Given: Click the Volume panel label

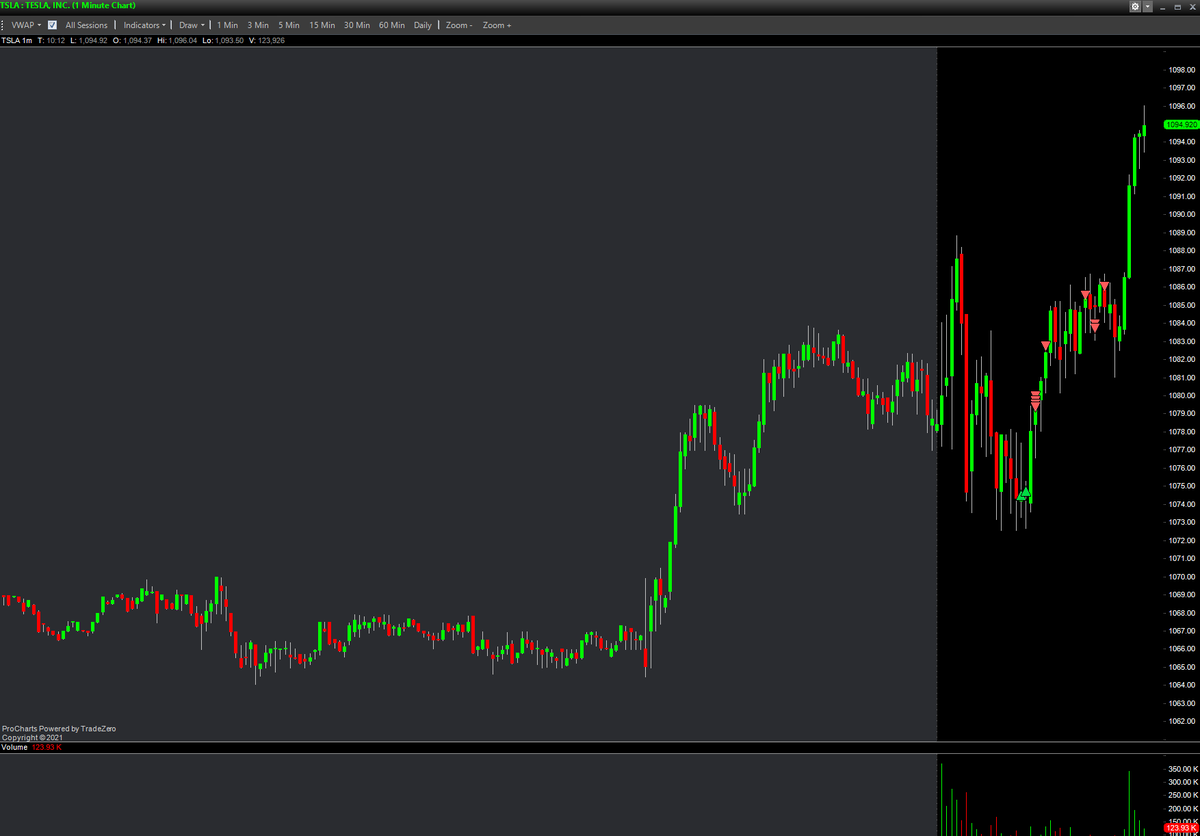Looking at the screenshot, I should (15, 747).
